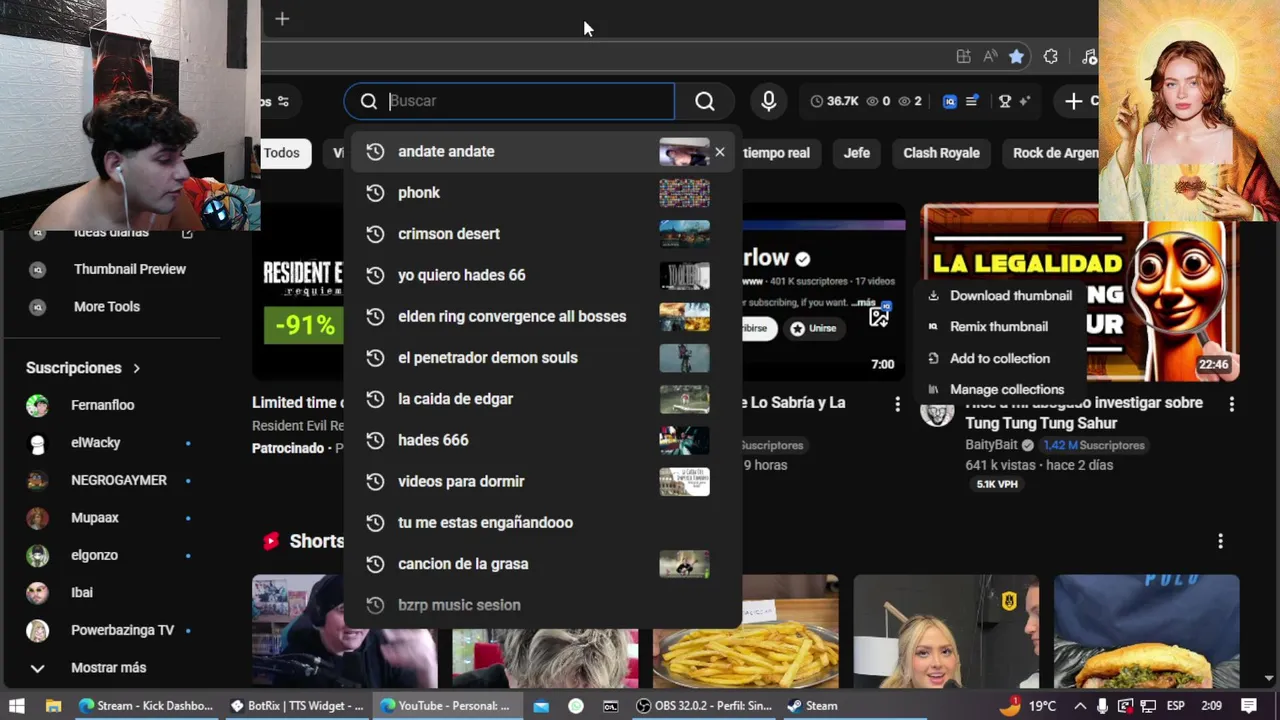Viewport: 1280px width, 720px height.
Task: Click 'Download thumbnail' in the overlay menu
Action: coord(1000,295)
